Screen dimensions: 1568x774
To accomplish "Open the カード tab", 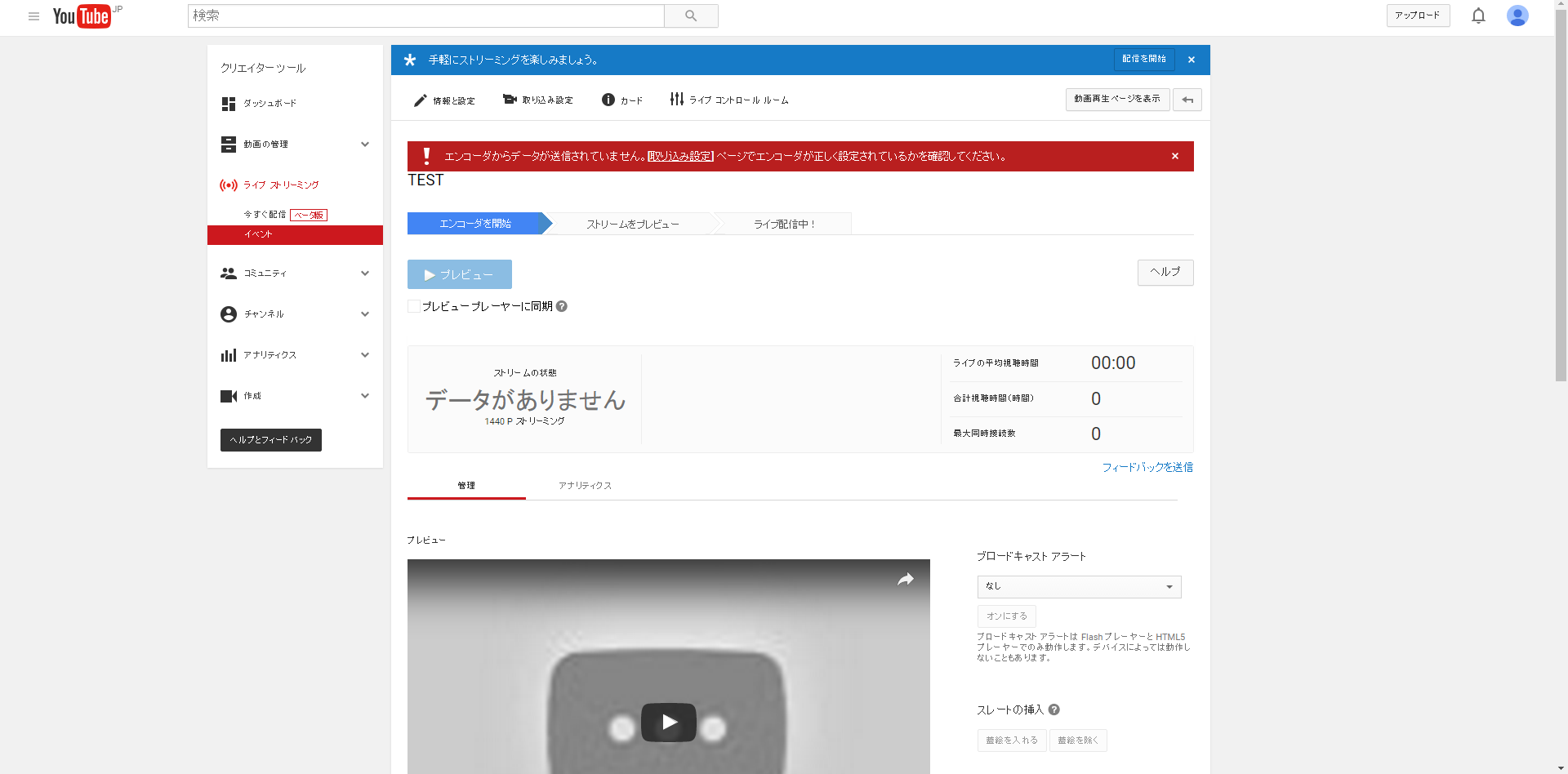I will pyautogui.click(x=622, y=100).
